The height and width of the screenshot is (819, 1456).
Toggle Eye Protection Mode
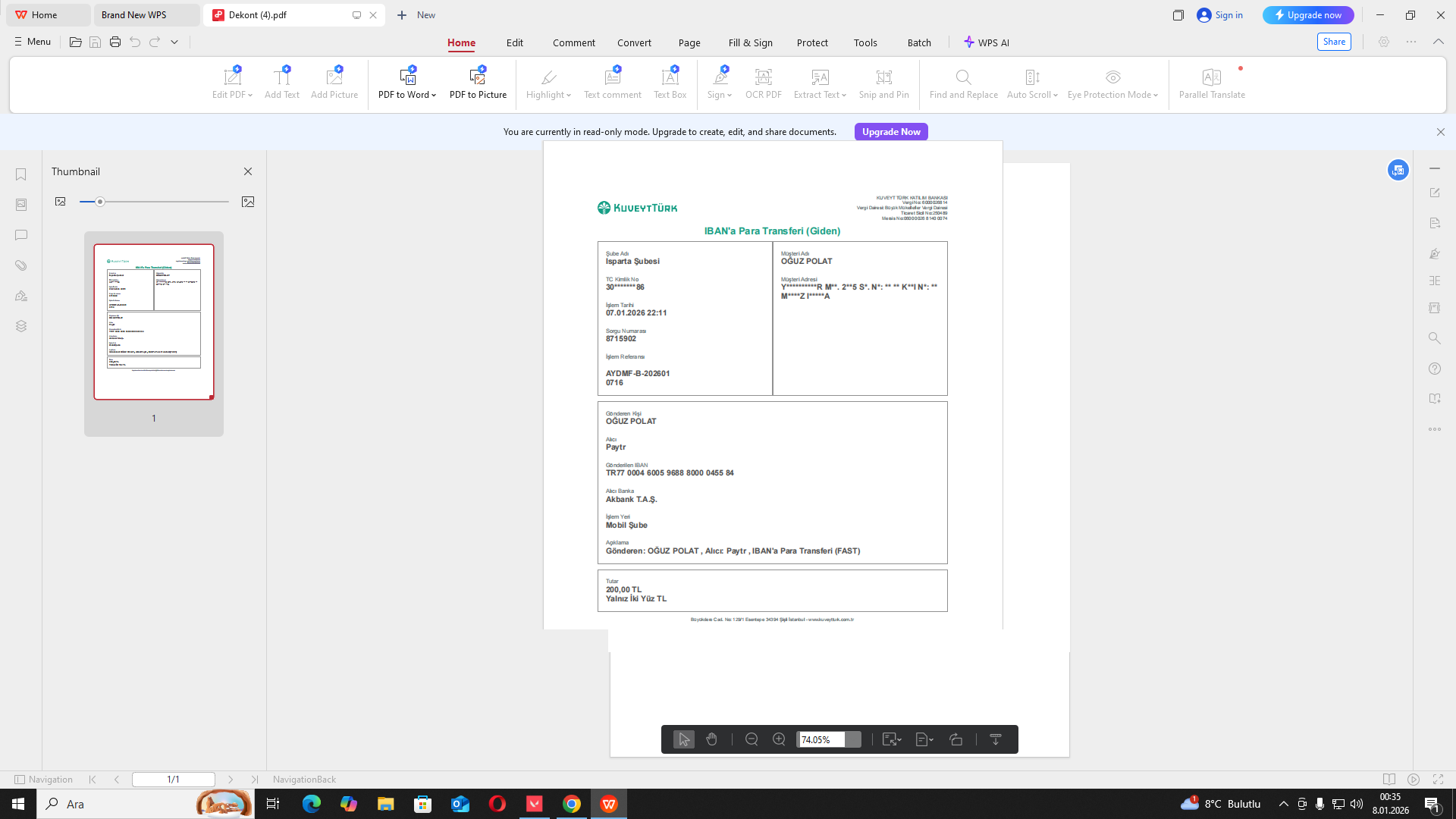click(1112, 83)
